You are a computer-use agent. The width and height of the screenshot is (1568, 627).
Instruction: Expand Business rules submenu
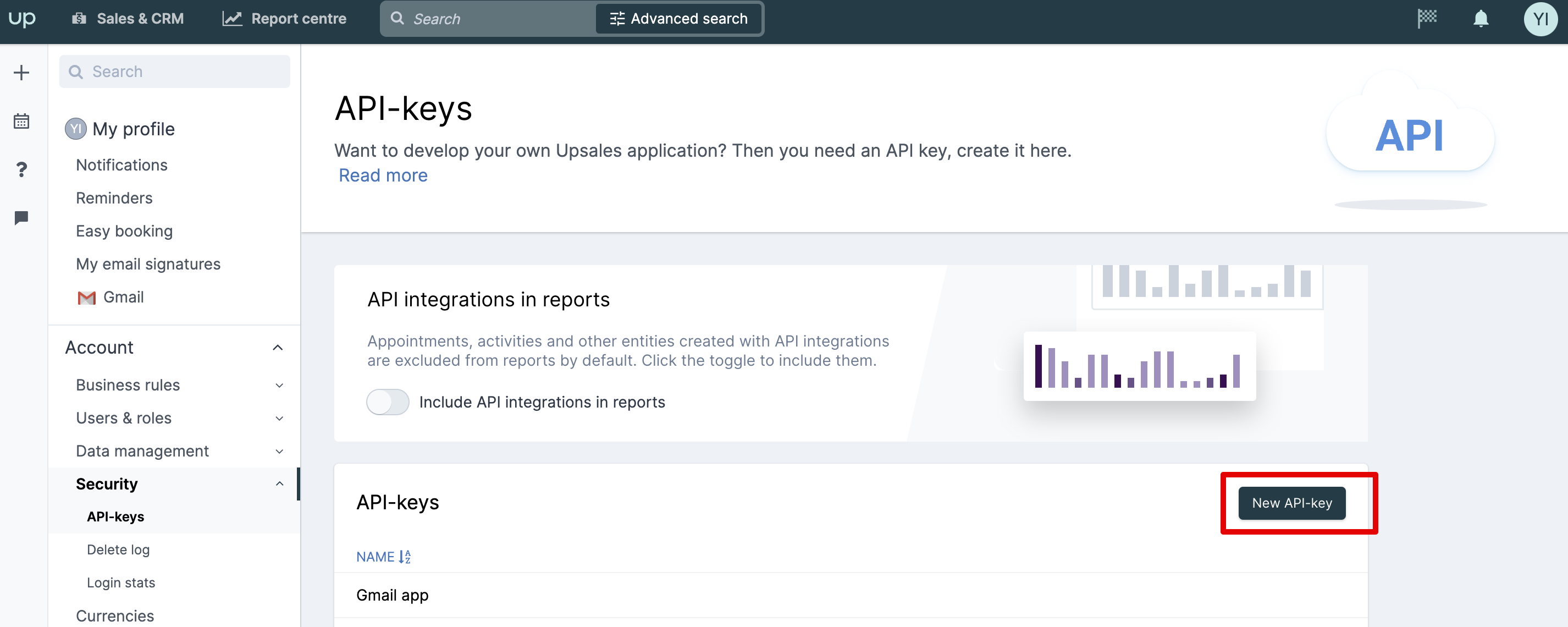click(x=279, y=386)
